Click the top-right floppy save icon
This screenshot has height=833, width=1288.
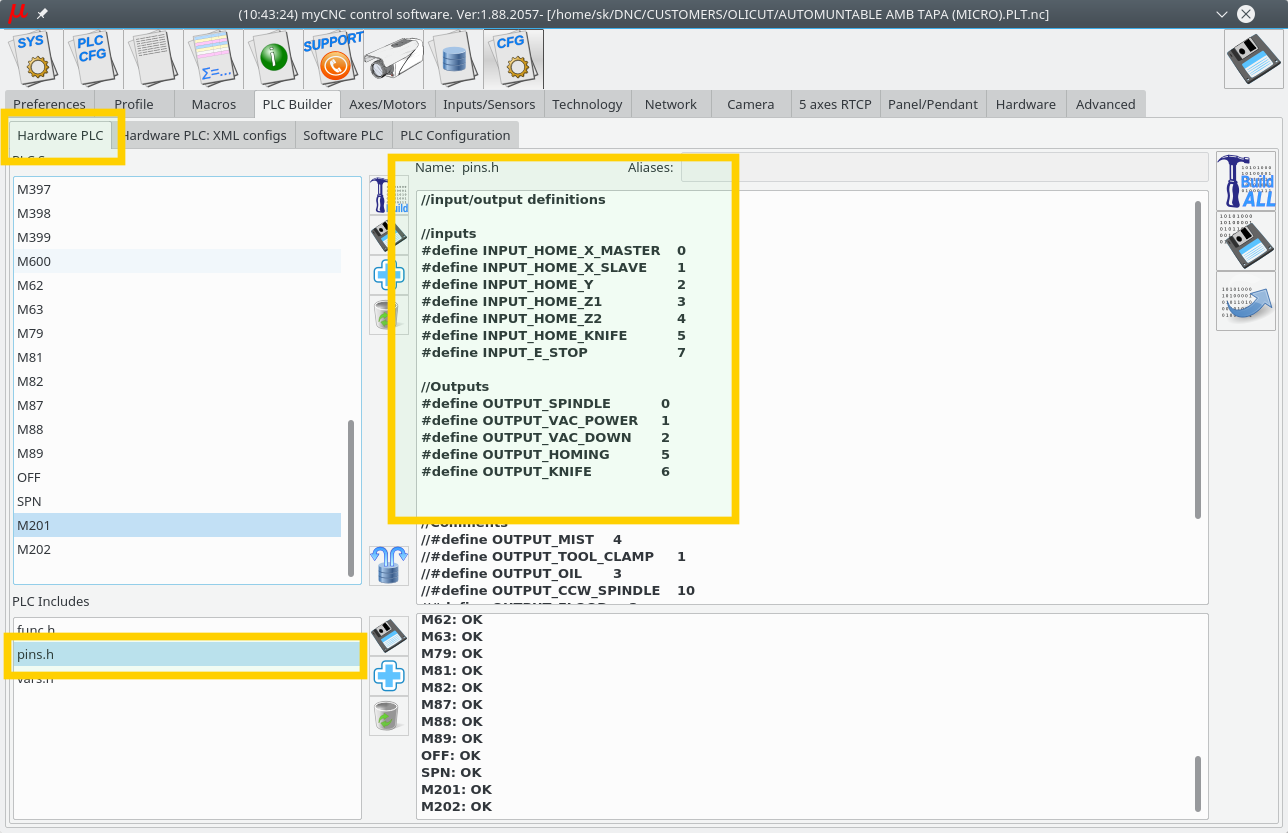click(1253, 59)
